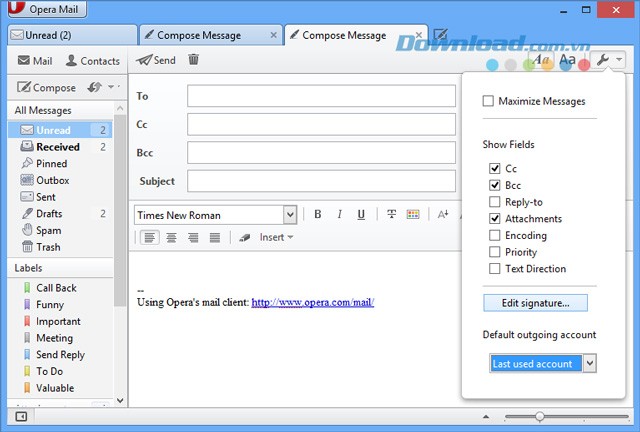Toggle bold formatting
The width and height of the screenshot is (640, 432).
[x=318, y=214]
